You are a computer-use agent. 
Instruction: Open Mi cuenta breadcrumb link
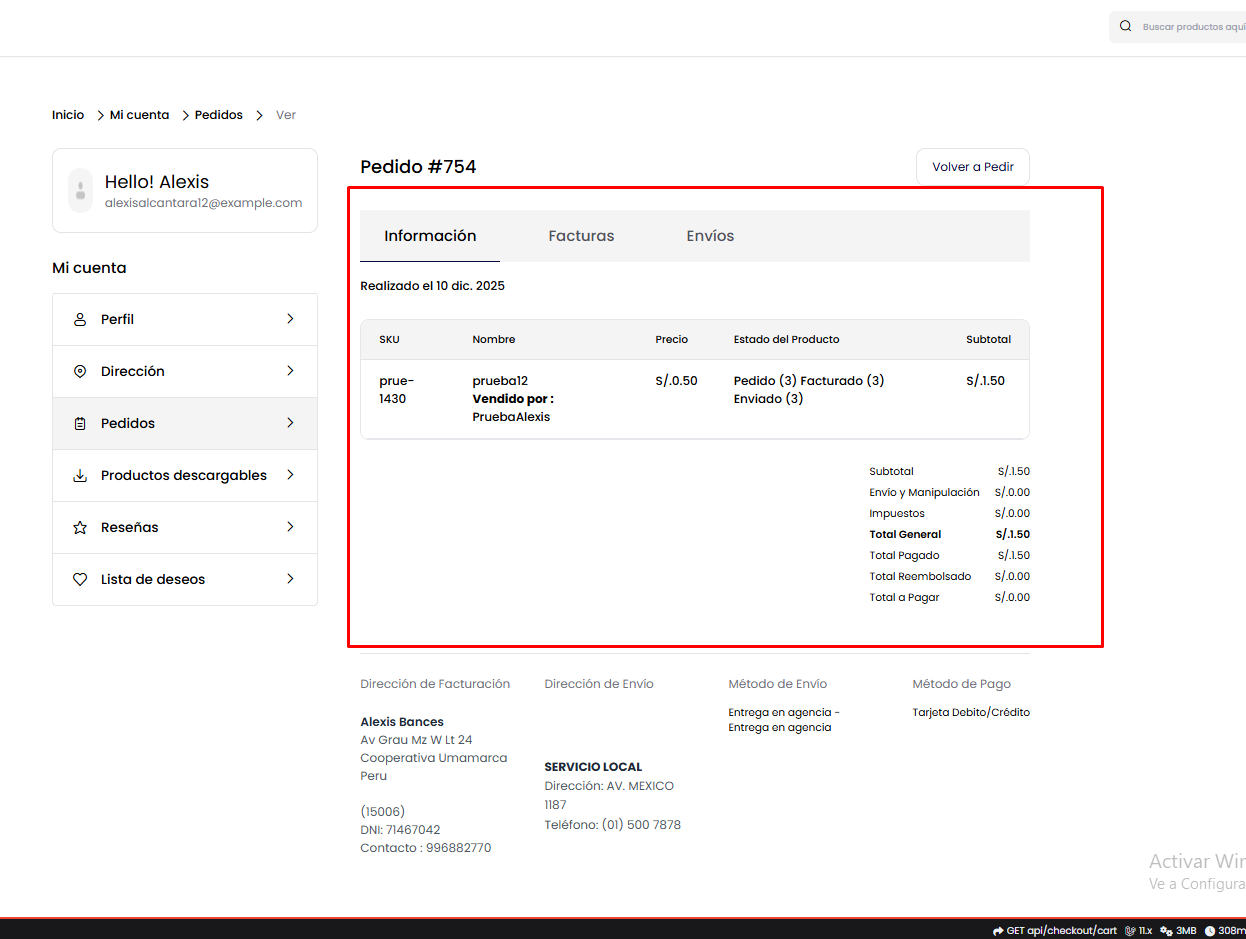point(139,115)
